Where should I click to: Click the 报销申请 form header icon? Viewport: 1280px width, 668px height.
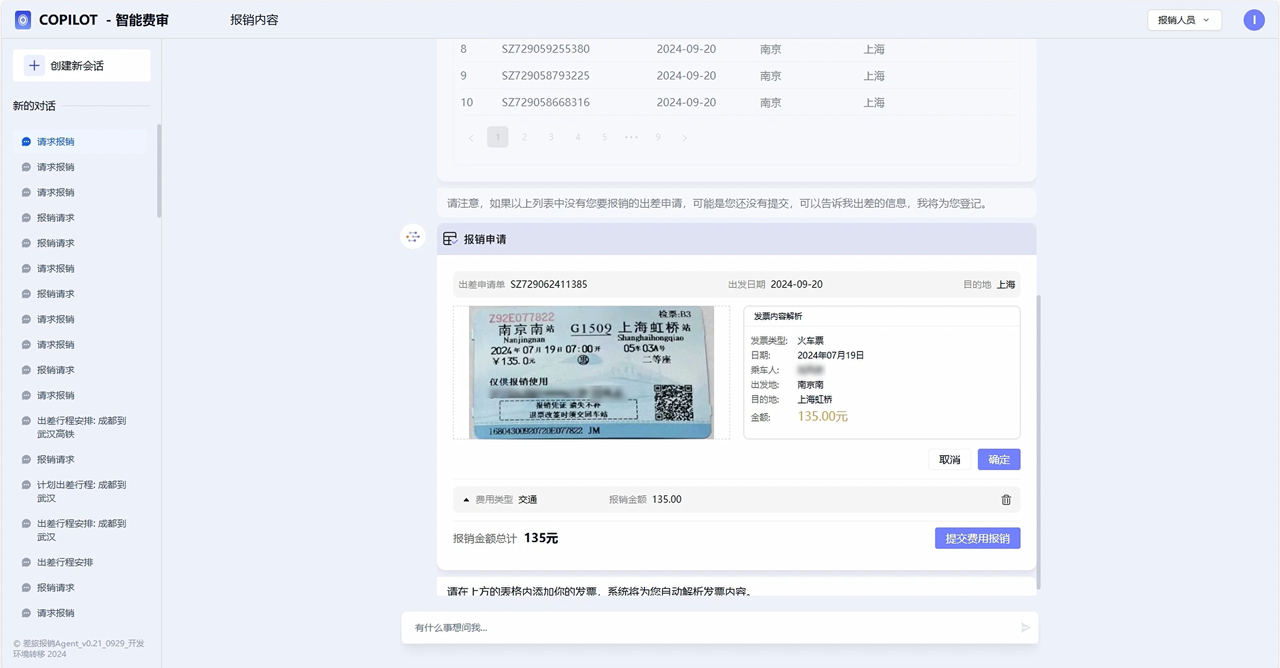[x=450, y=239]
